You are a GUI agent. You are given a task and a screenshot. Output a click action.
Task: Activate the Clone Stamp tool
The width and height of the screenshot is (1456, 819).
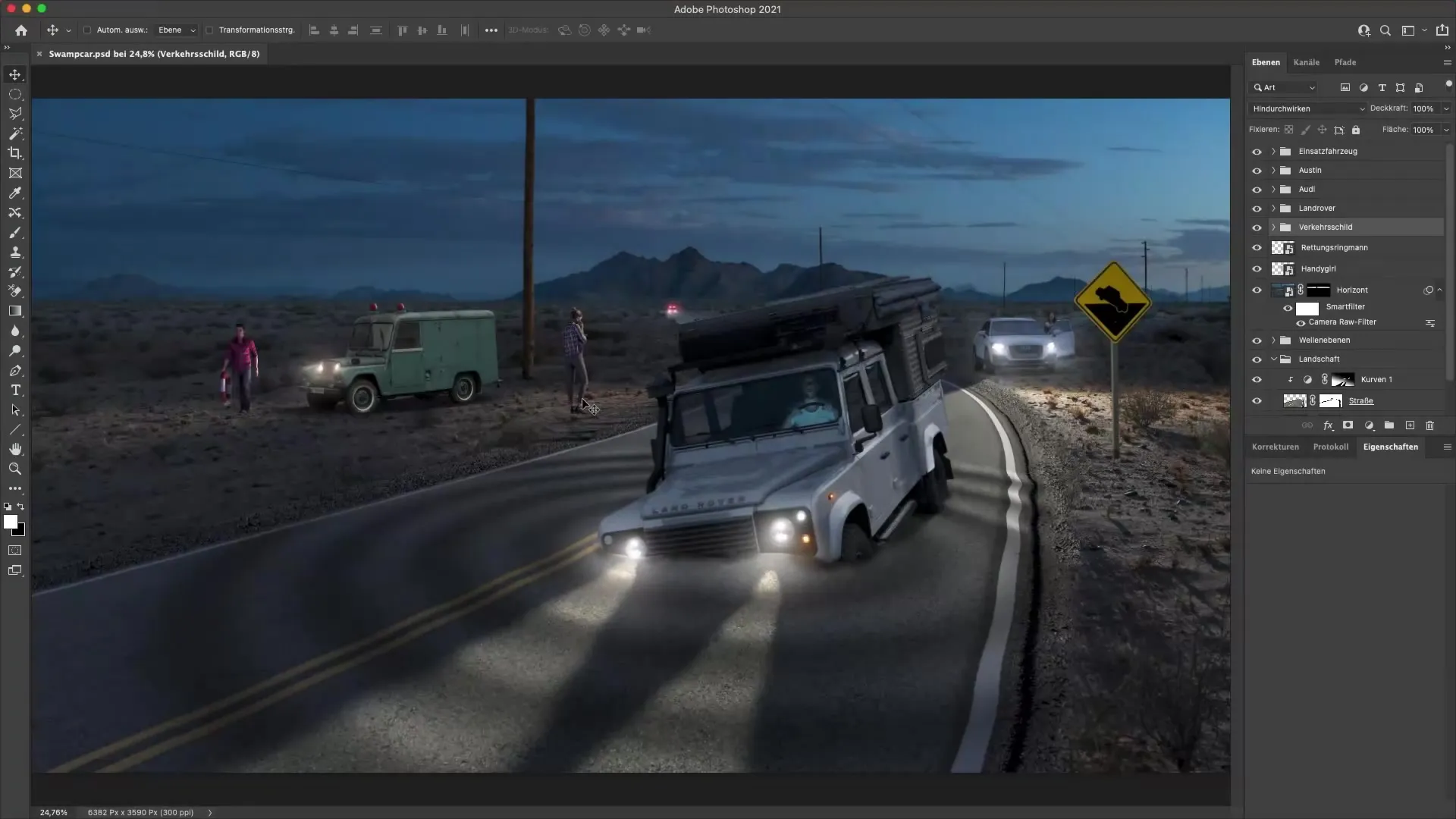click(15, 253)
